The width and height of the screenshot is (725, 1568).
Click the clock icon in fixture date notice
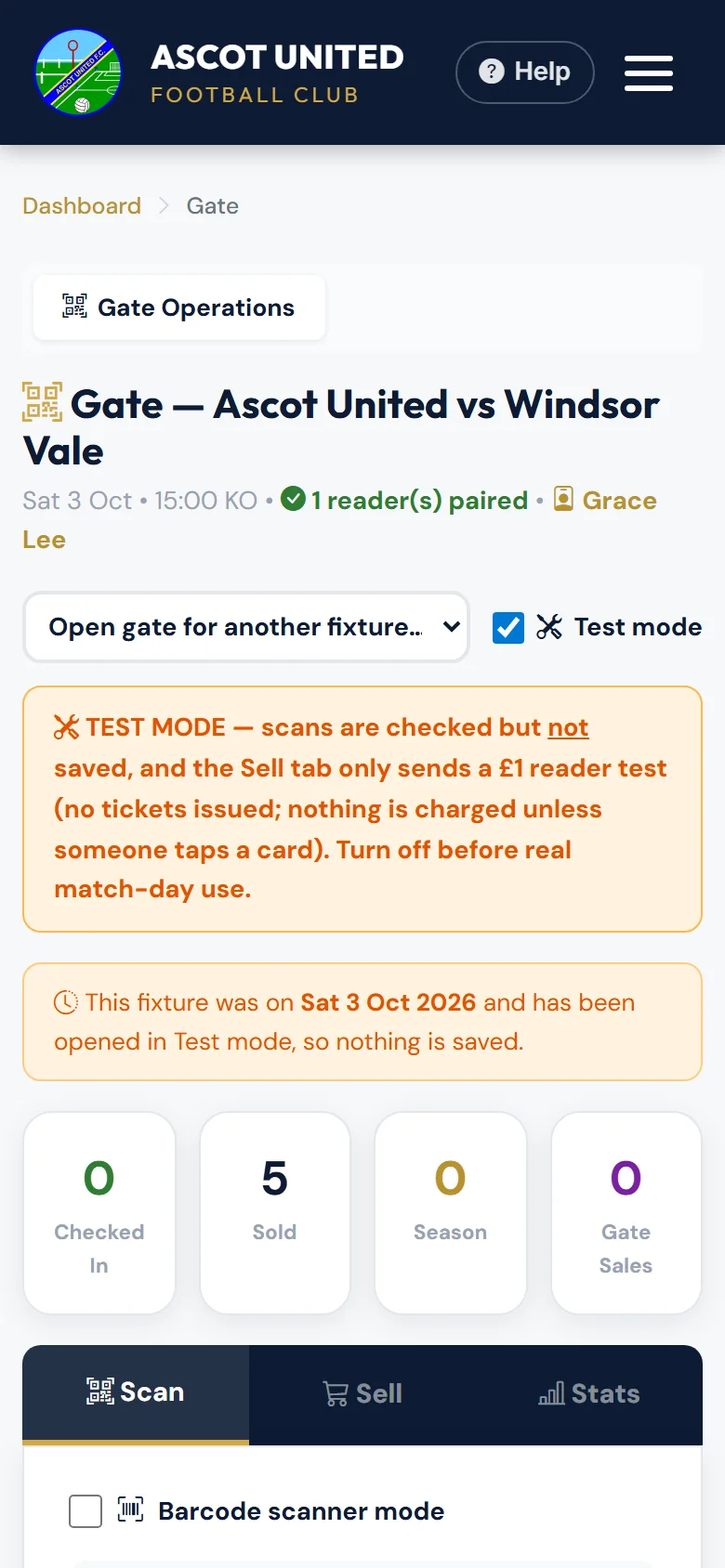tap(66, 1002)
